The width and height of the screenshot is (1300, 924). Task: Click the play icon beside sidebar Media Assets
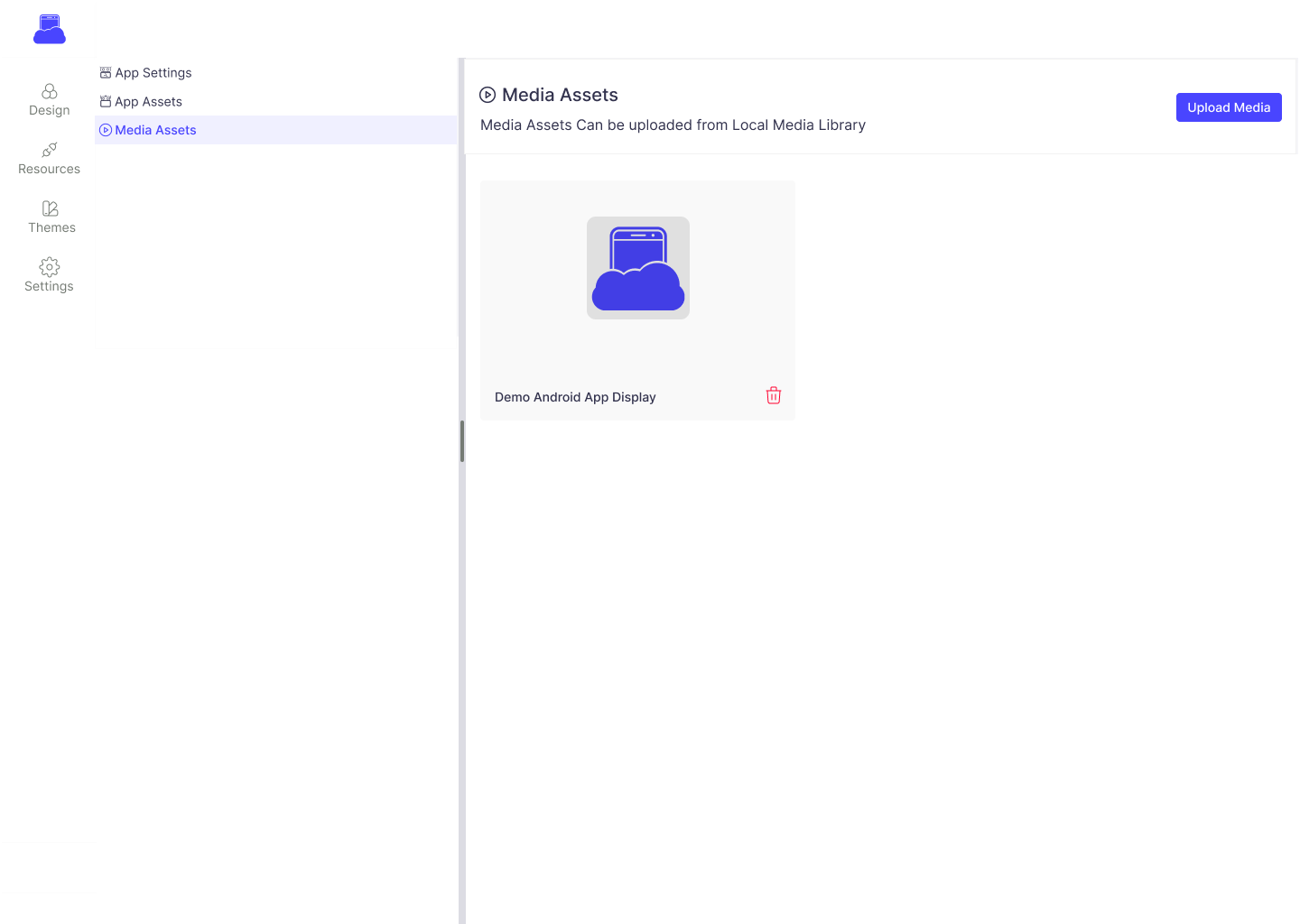click(x=106, y=130)
